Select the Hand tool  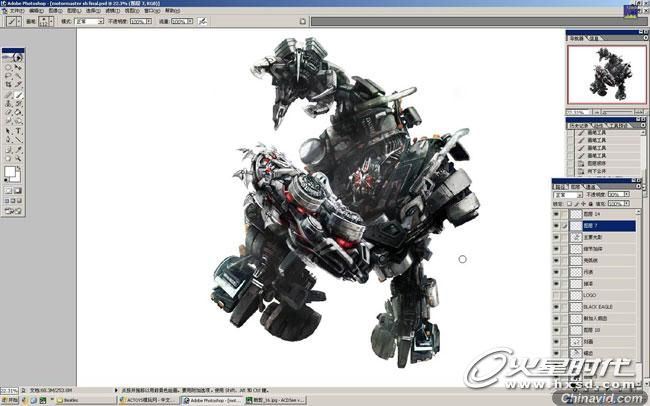(x=8, y=158)
